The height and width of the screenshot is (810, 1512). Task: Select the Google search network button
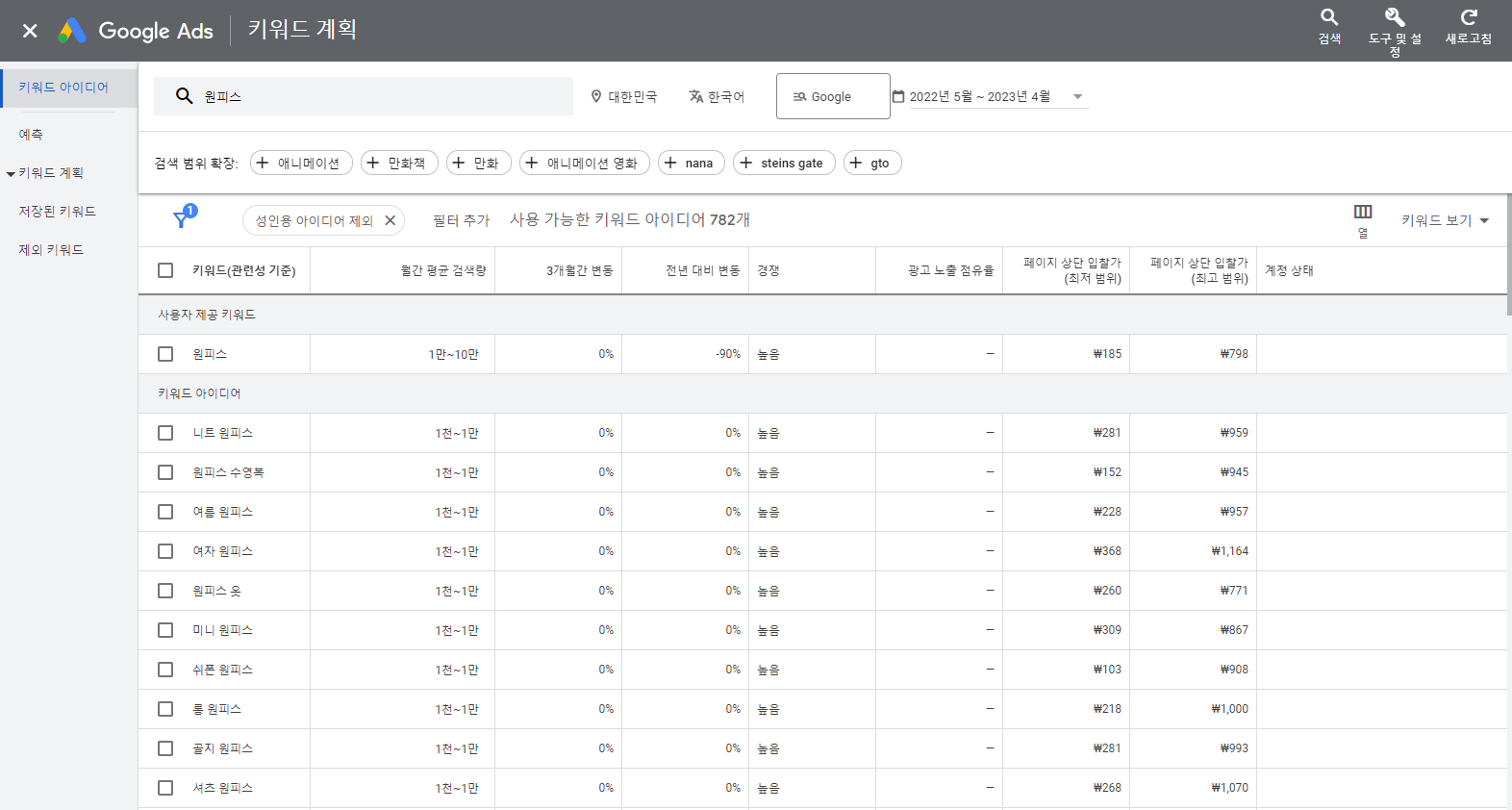pos(833,96)
